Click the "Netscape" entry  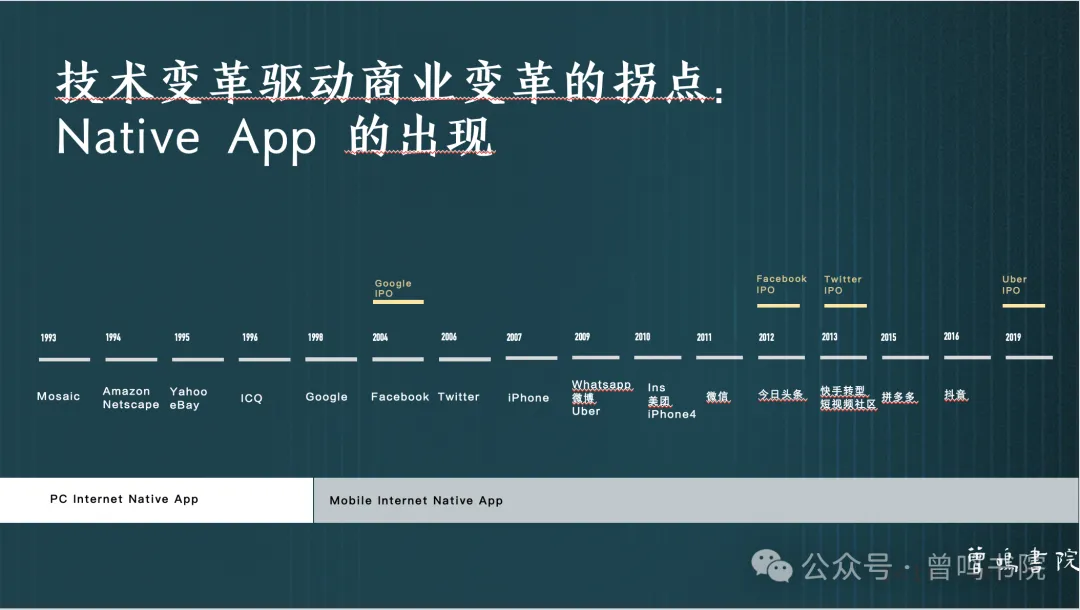[131, 405]
